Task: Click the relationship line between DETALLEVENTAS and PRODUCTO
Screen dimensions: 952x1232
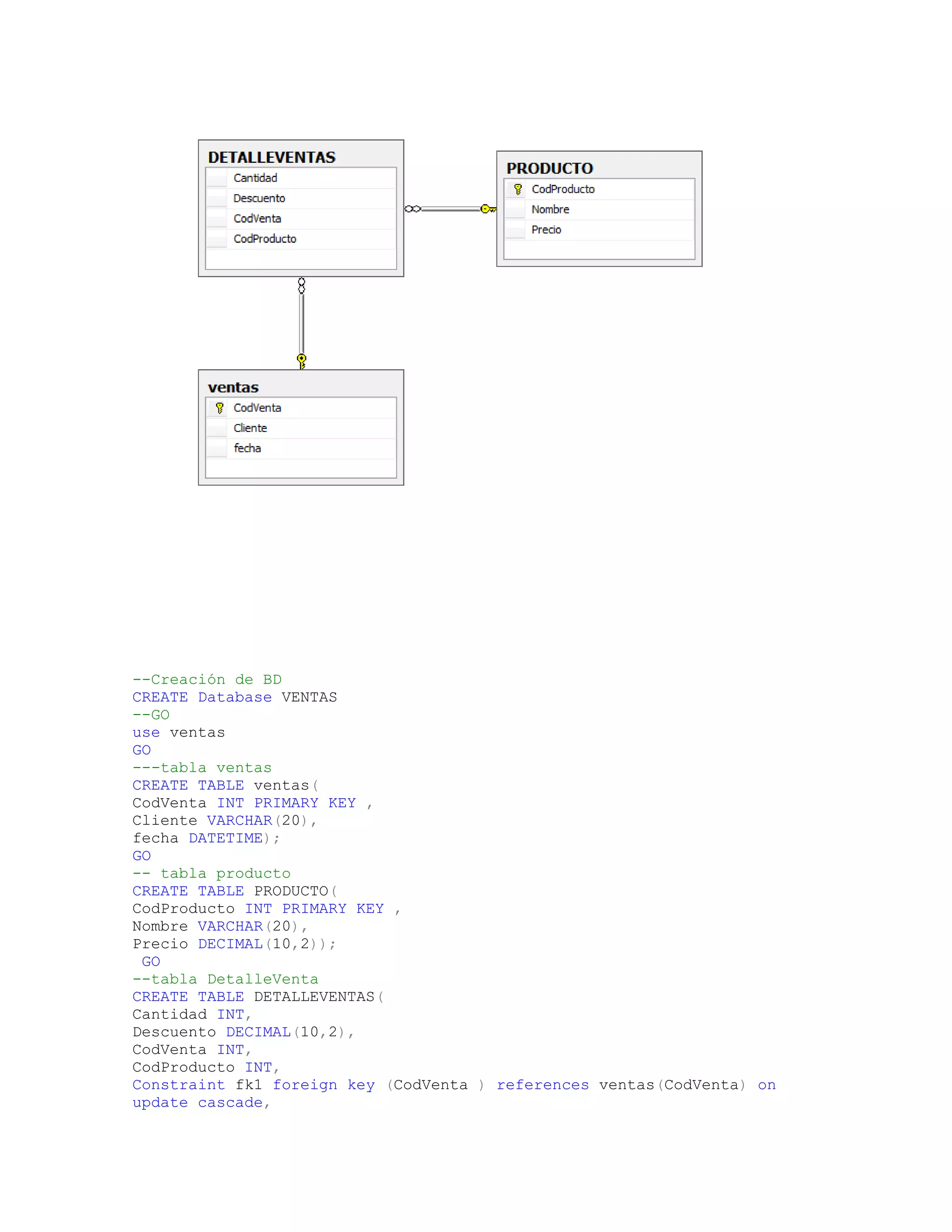Action: coord(450,209)
